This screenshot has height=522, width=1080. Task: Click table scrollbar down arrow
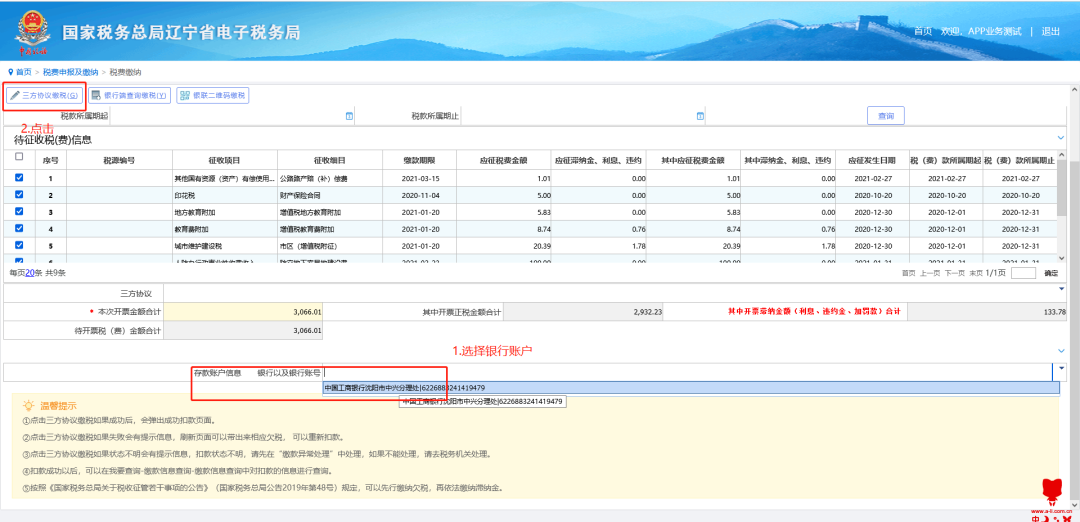coord(1062,260)
